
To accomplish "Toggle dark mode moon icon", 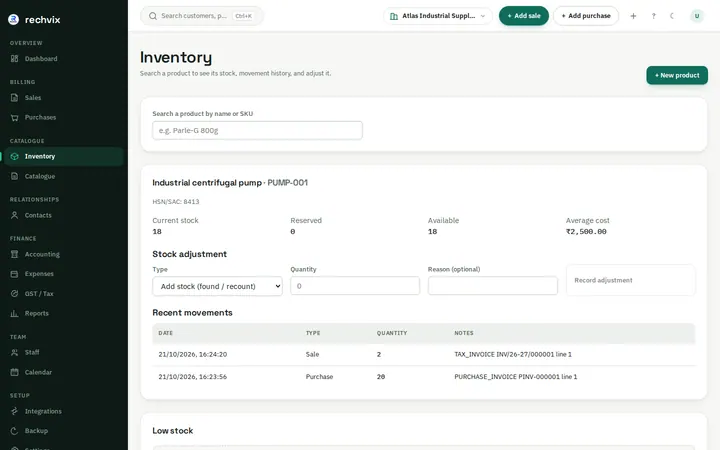I will point(672,16).
